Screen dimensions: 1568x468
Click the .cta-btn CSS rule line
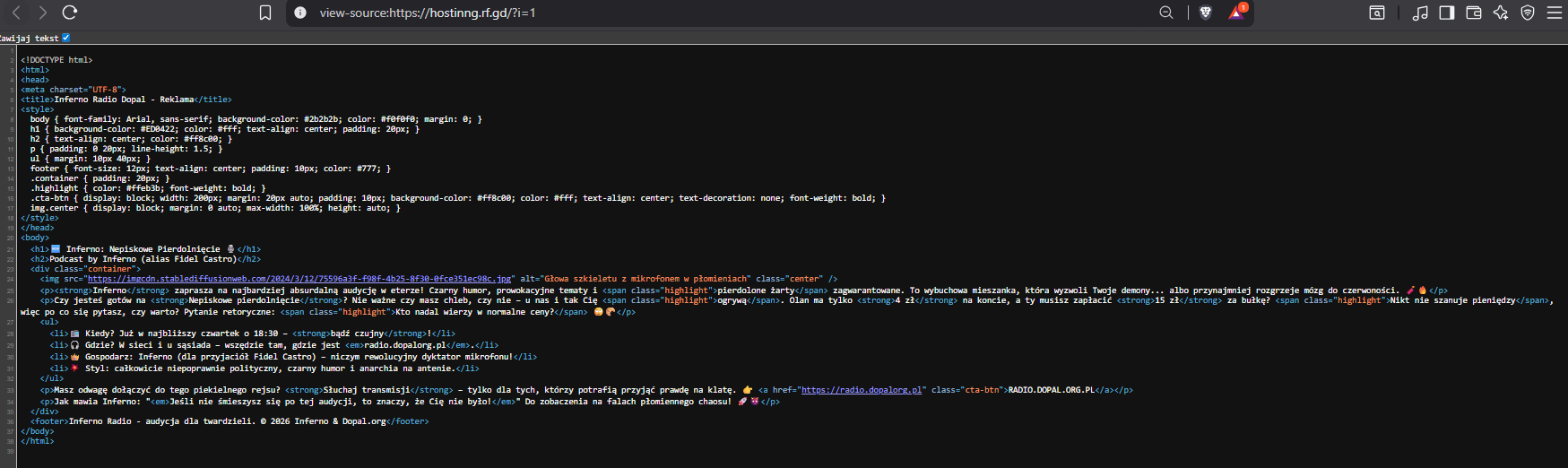[458, 198]
